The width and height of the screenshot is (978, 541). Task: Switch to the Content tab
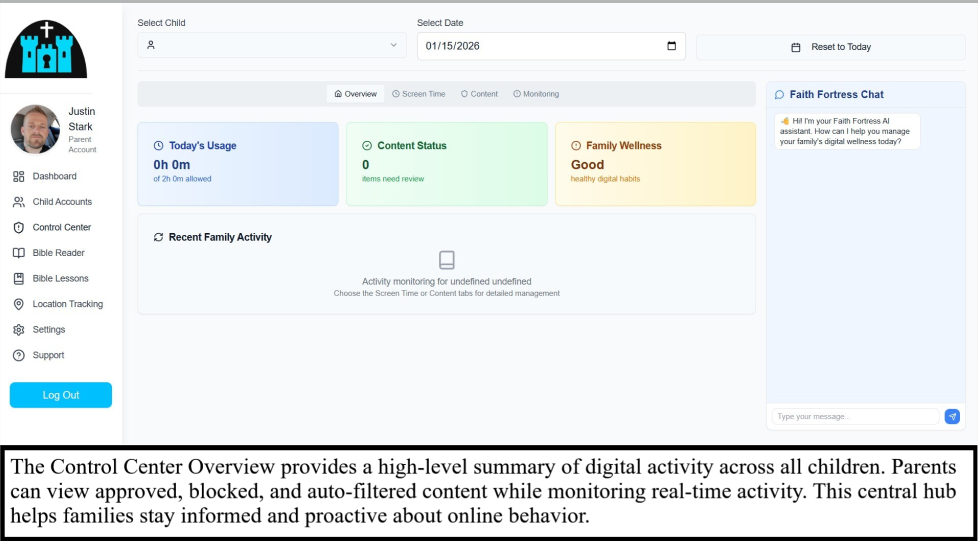click(x=479, y=94)
